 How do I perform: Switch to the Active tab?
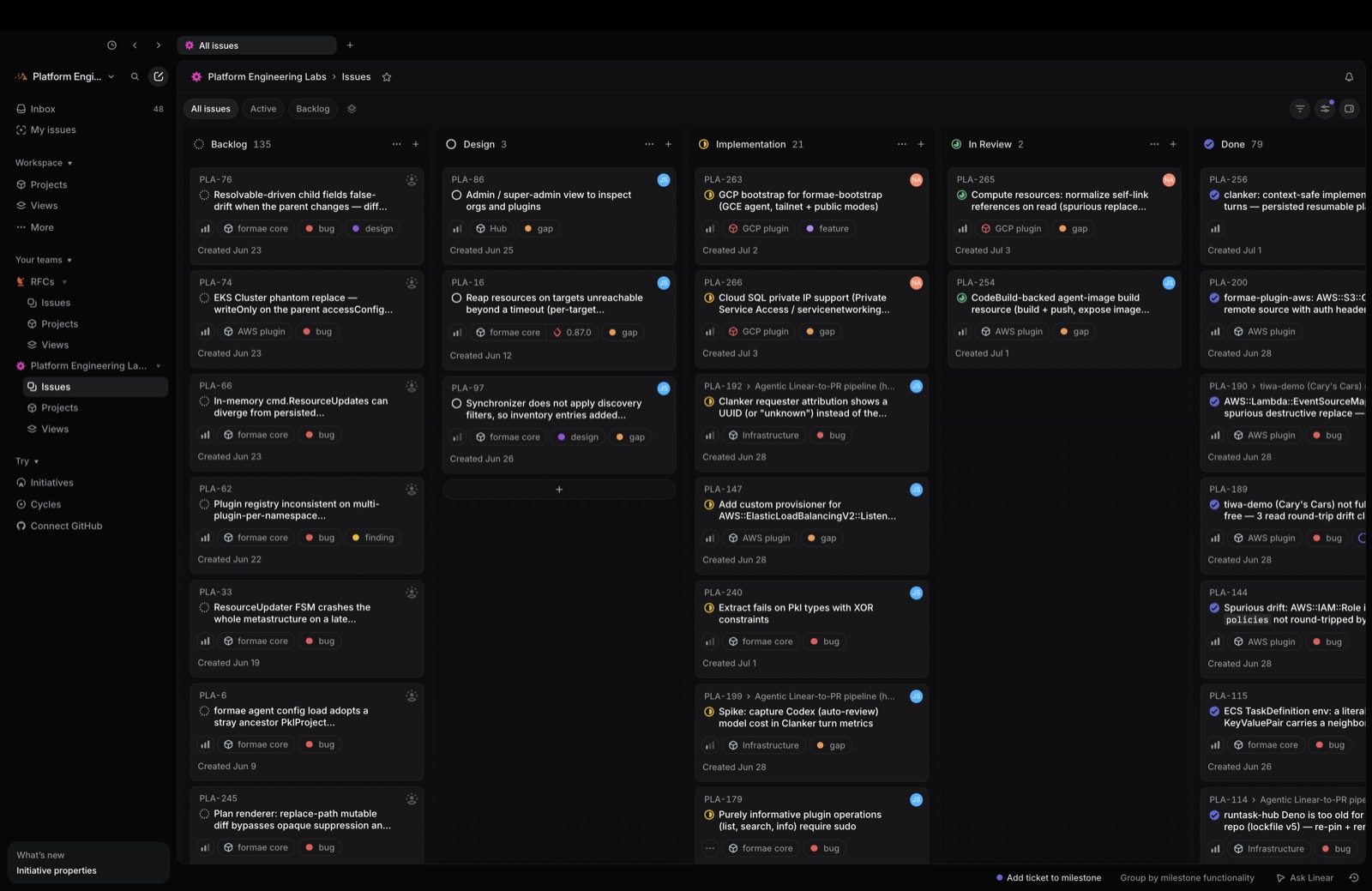[263, 109]
